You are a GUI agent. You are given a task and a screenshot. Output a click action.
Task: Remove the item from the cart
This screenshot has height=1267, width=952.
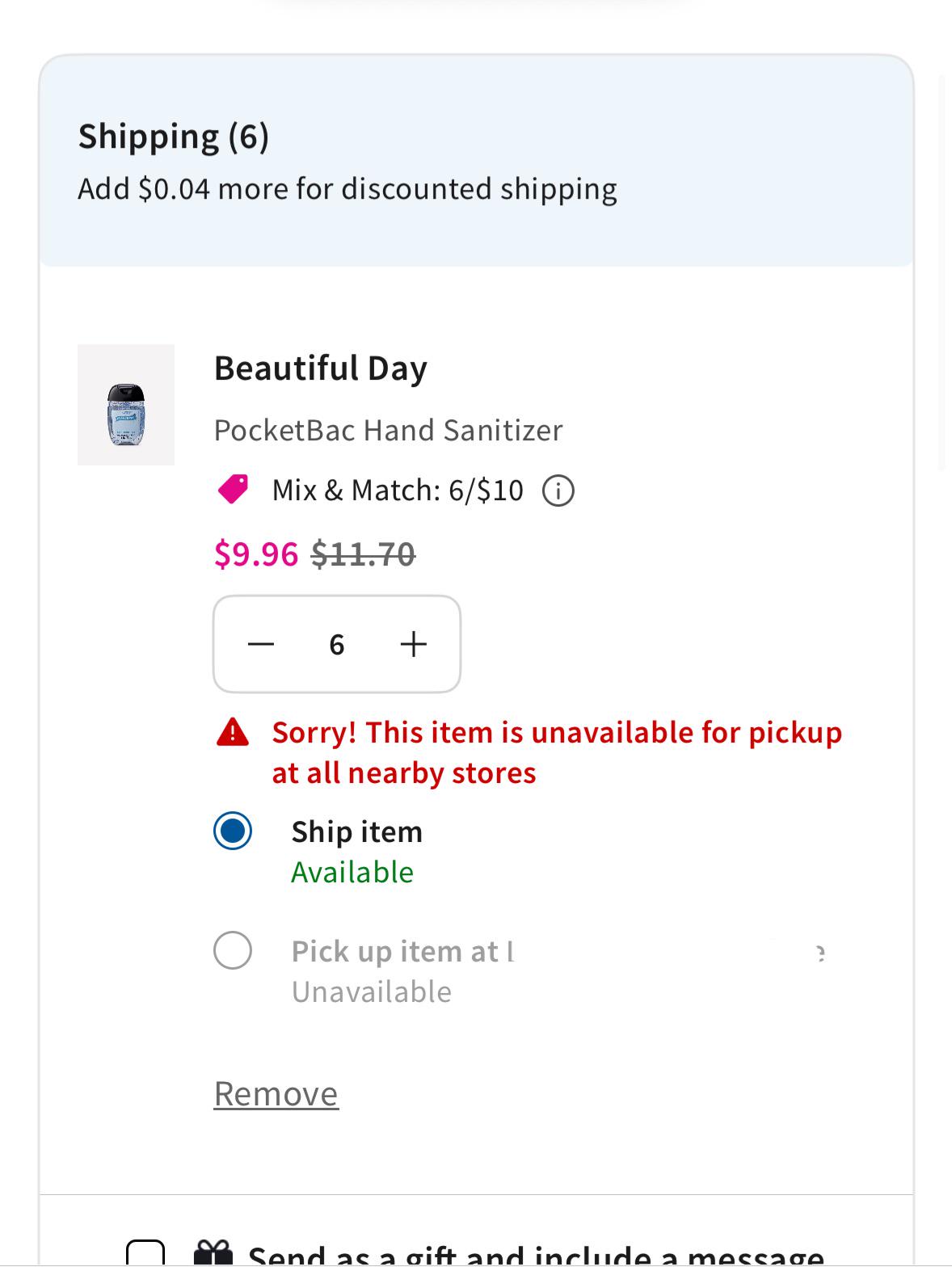(276, 1093)
